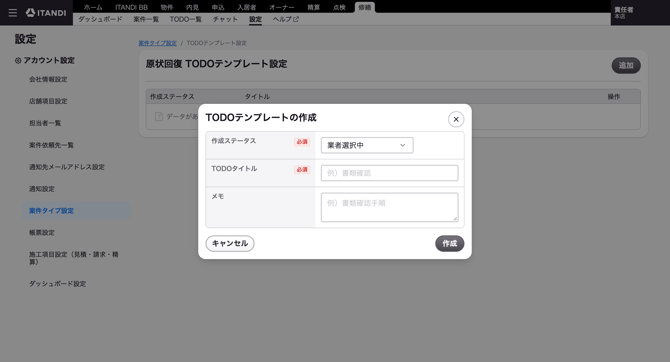670x362 pixels.
Task: Click the 操作 column header
Action: point(614,97)
